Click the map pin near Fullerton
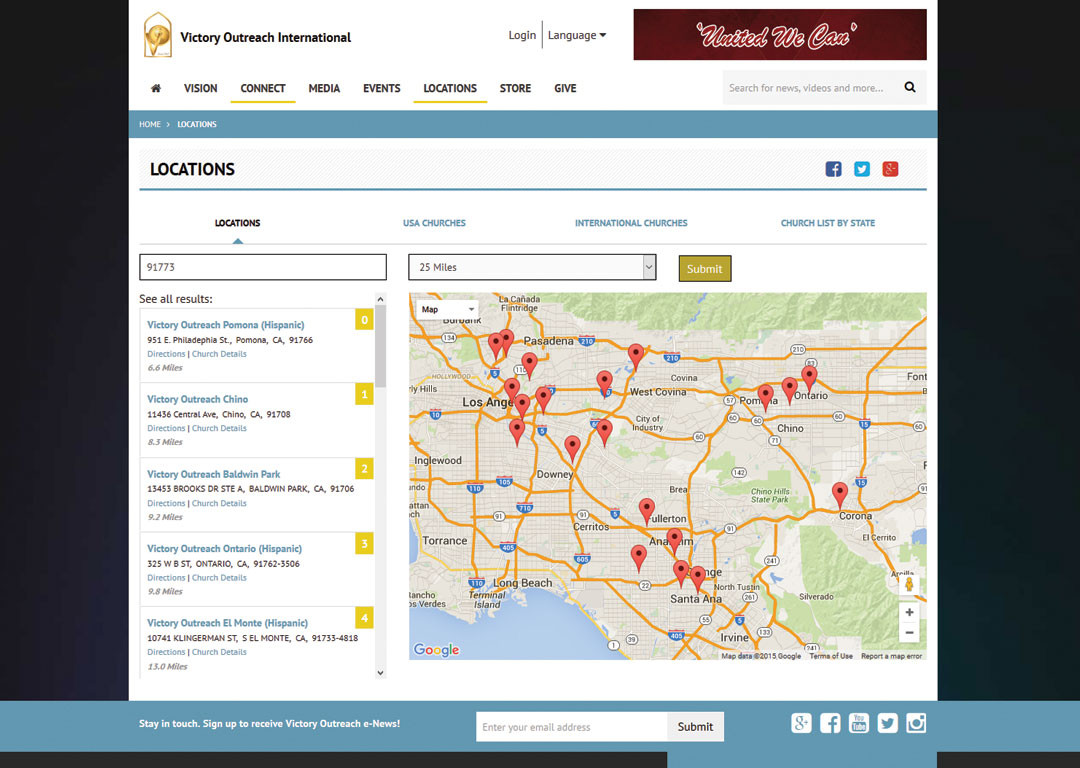This screenshot has height=768, width=1080. tap(646, 512)
